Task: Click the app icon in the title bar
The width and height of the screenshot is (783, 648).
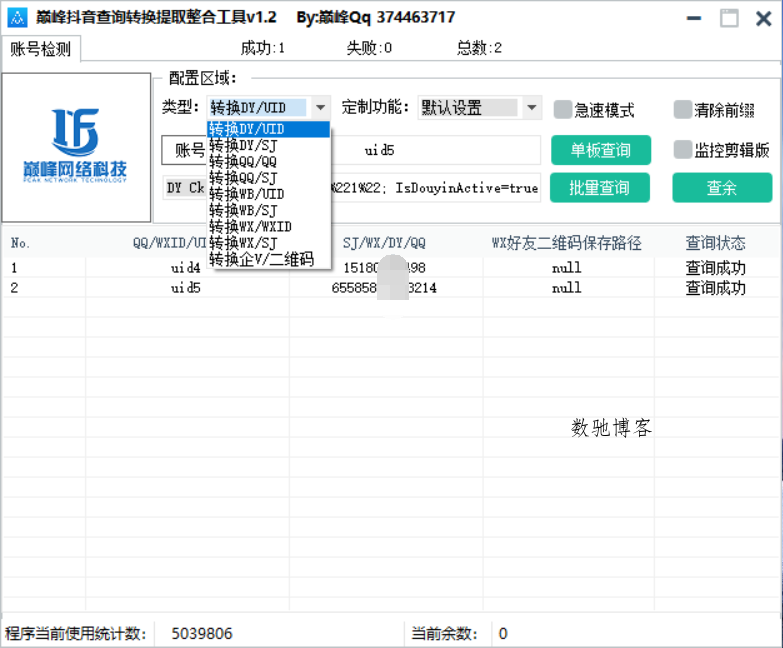Action: [x=17, y=18]
